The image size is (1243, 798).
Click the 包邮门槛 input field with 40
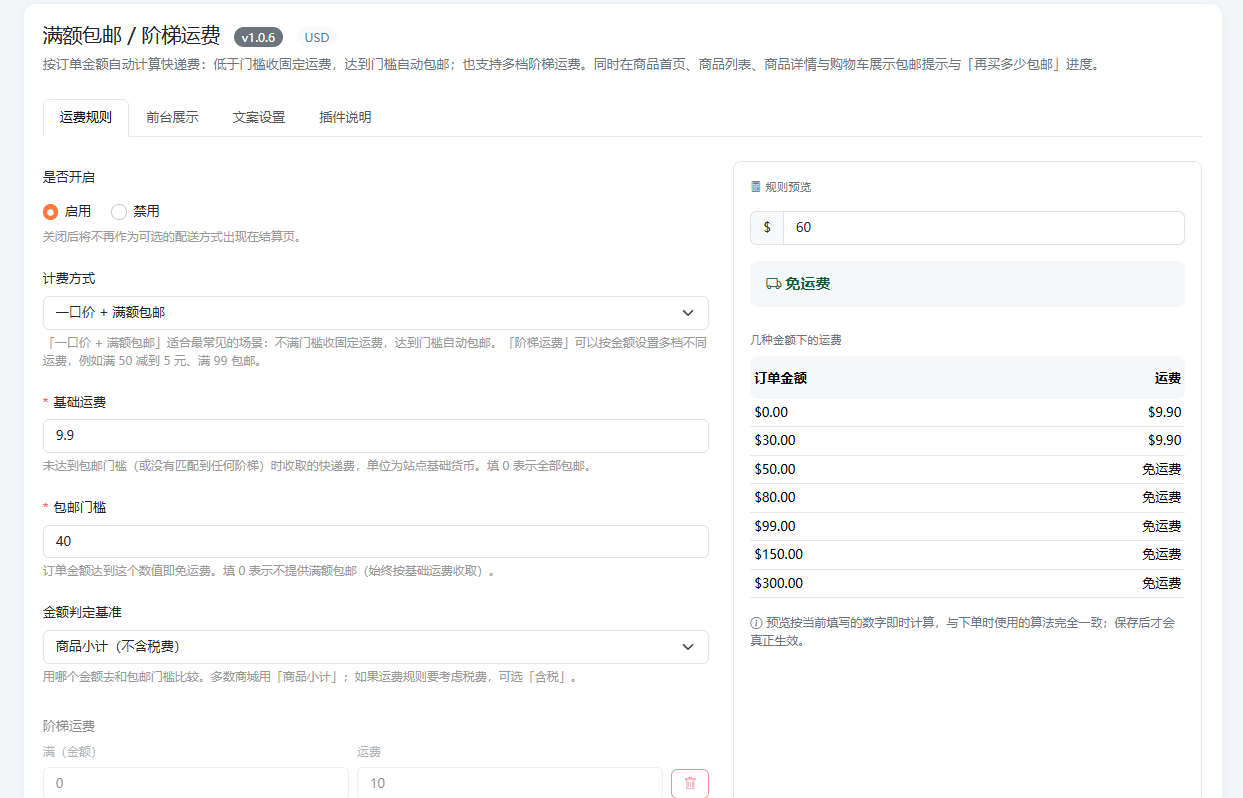(x=376, y=541)
